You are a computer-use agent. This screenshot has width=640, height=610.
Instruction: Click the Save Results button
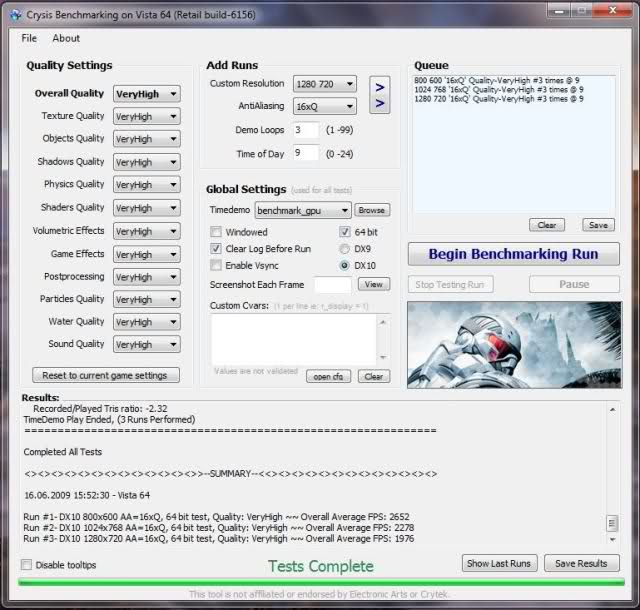[581, 563]
